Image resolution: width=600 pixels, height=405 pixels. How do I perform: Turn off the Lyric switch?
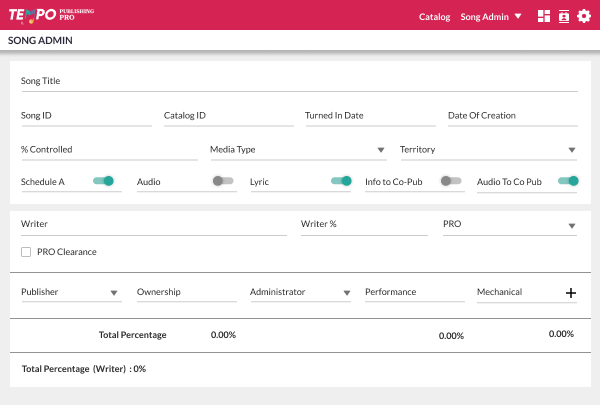(341, 181)
